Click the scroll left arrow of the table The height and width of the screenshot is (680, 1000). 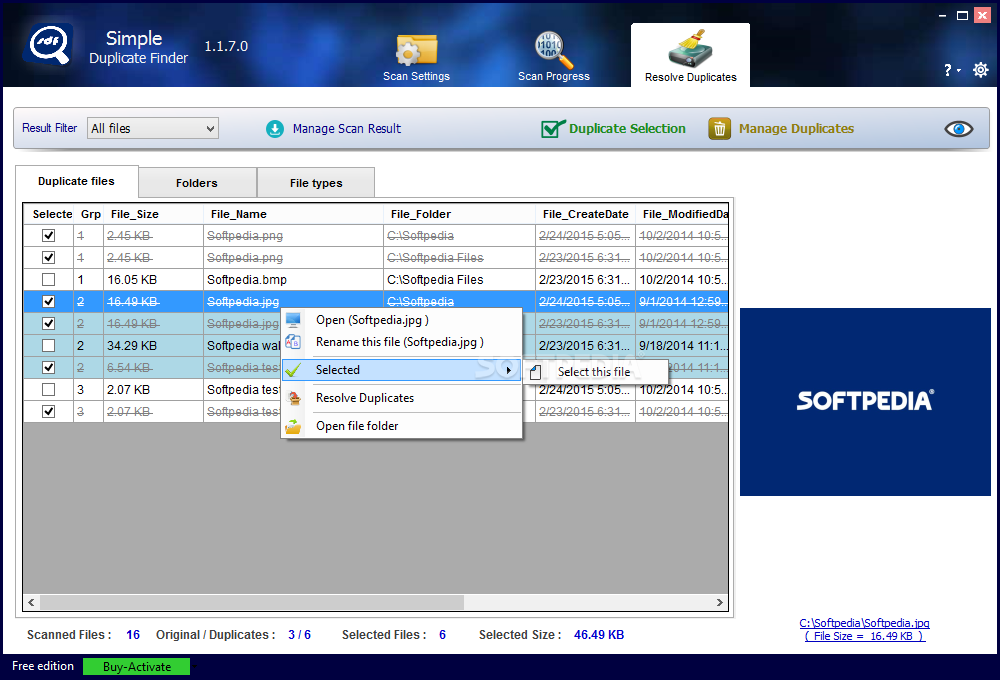point(31,602)
